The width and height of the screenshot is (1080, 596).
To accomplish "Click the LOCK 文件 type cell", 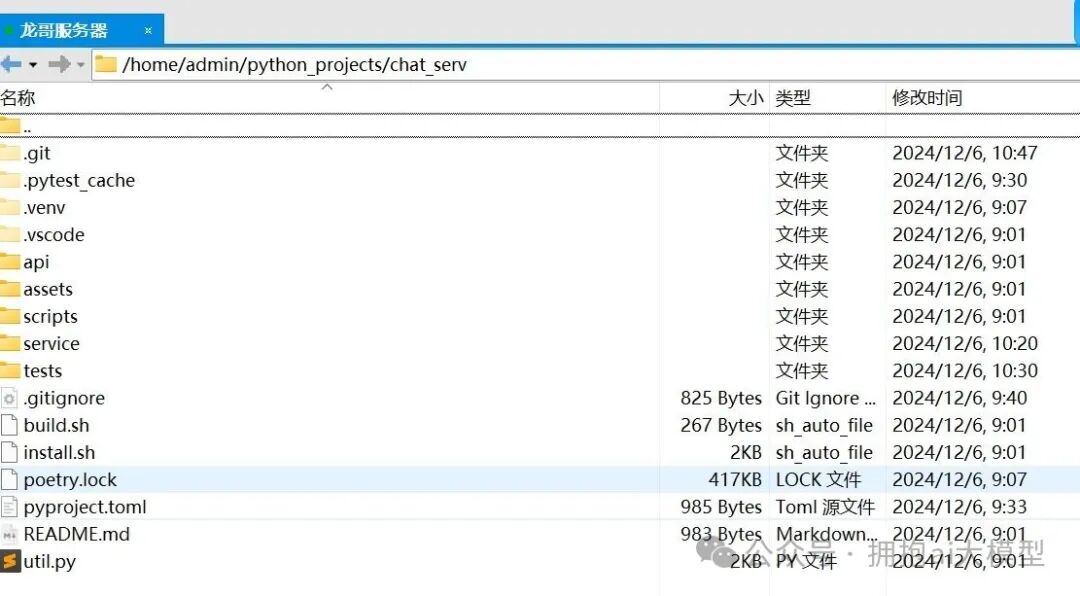I will [x=818, y=480].
